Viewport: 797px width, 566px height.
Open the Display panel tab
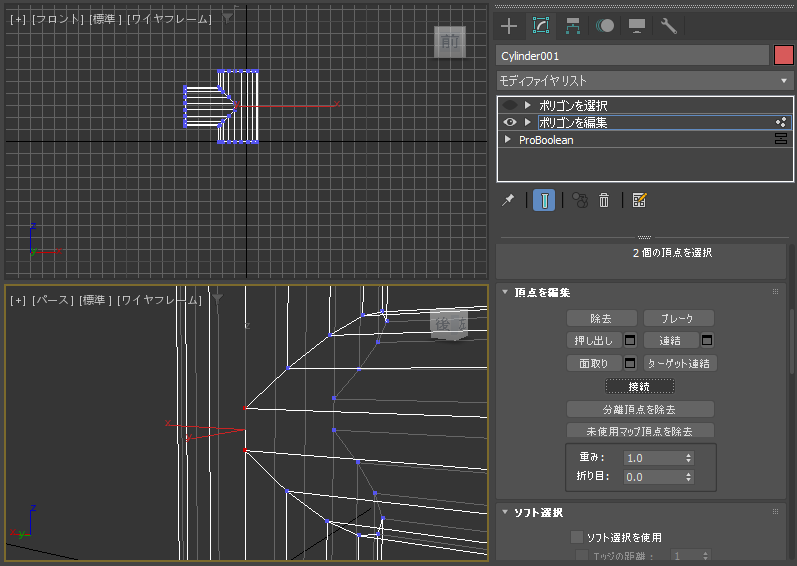(637, 25)
